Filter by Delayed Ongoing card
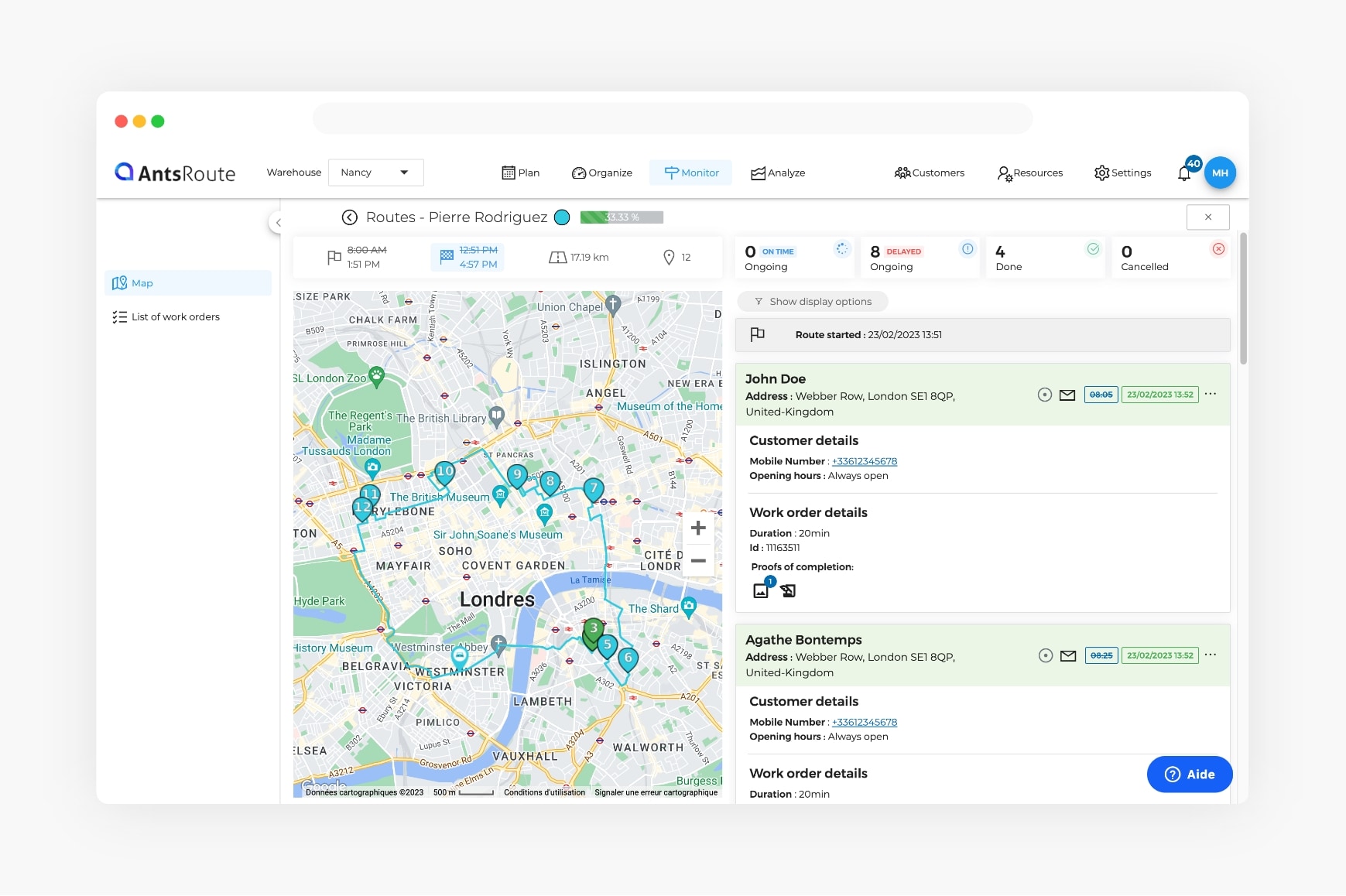This screenshot has width=1346, height=896. coord(920,258)
